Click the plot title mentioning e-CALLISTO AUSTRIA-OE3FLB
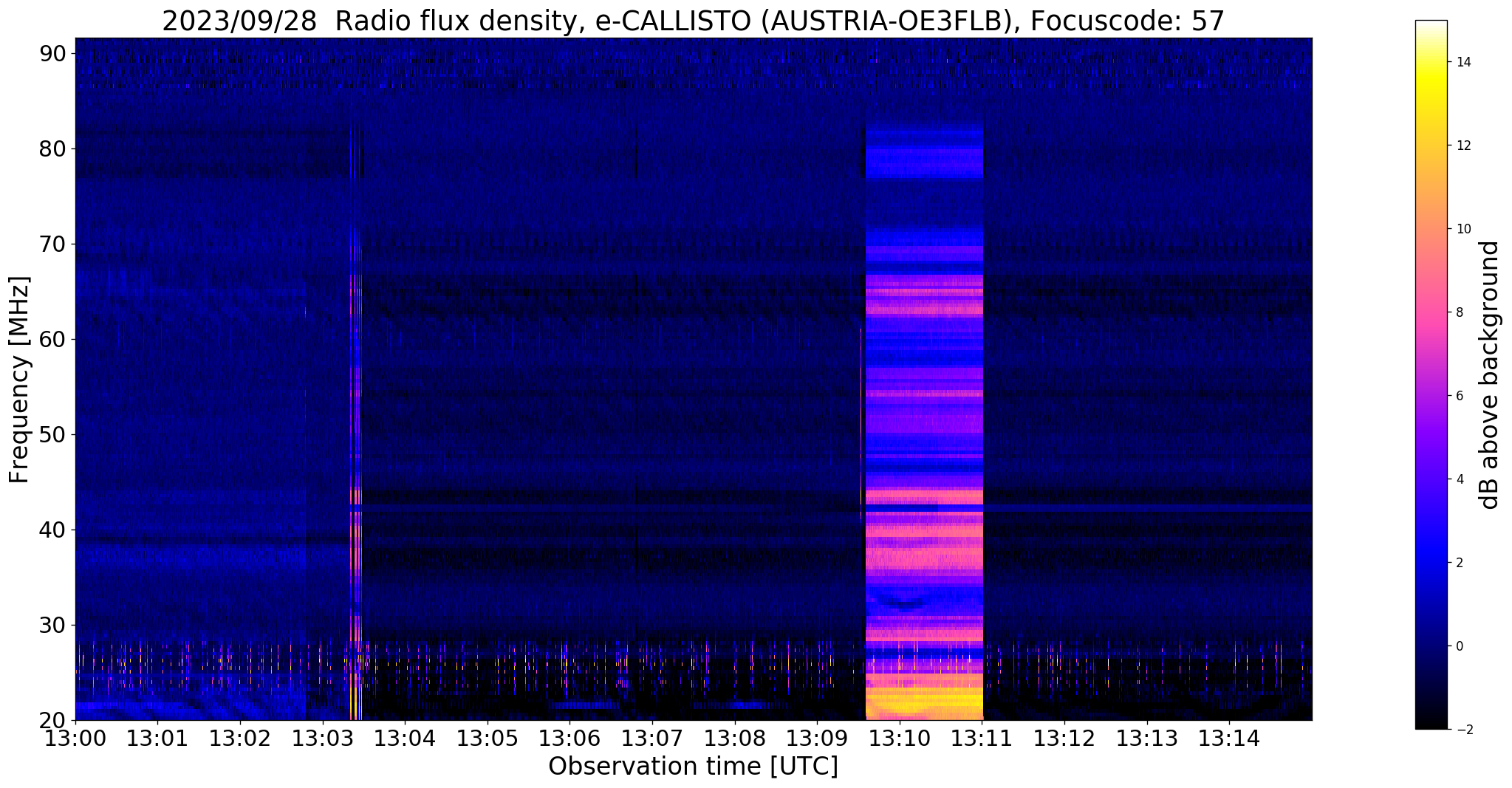1512x788 pixels. pyautogui.click(x=693, y=21)
